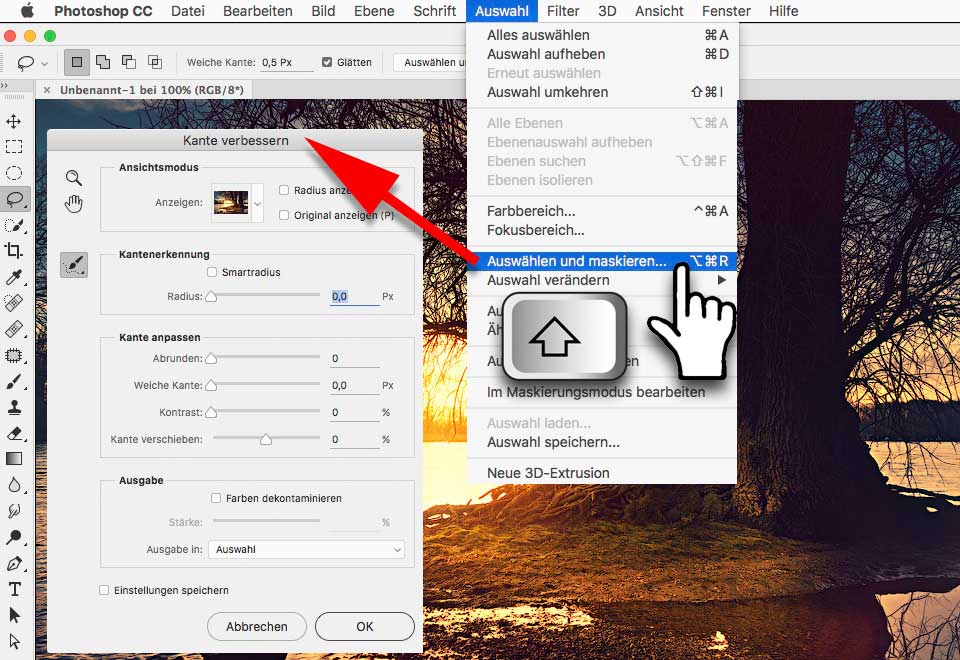Select the Clone Stamp tool

(x=13, y=407)
